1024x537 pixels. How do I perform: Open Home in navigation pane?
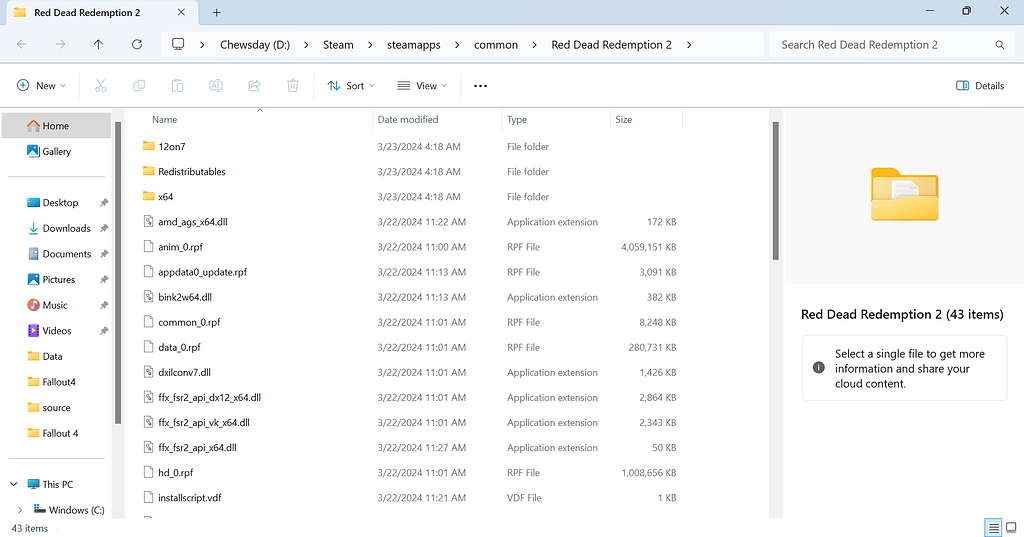(56, 125)
